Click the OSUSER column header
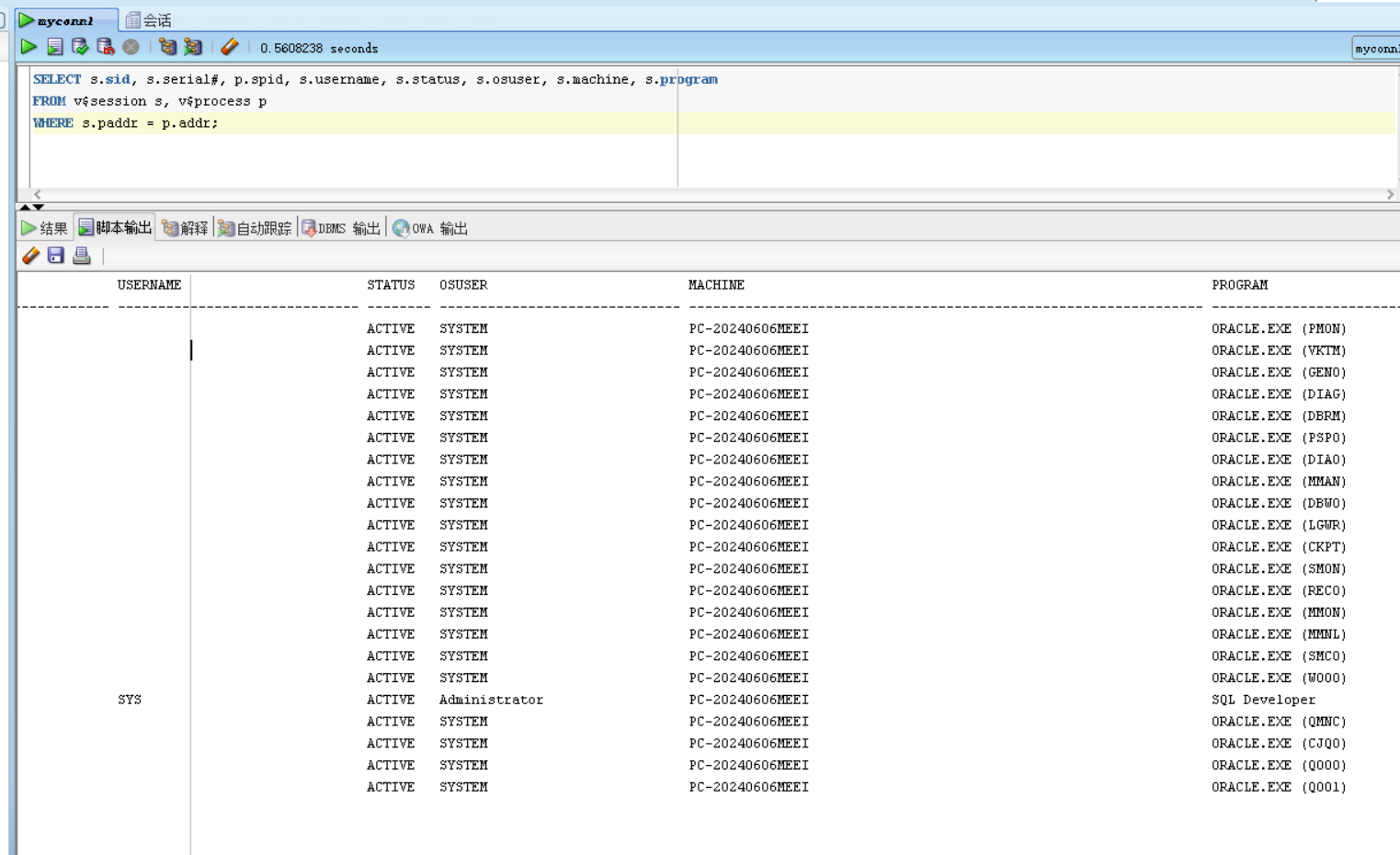The height and width of the screenshot is (855, 1400). tap(463, 285)
